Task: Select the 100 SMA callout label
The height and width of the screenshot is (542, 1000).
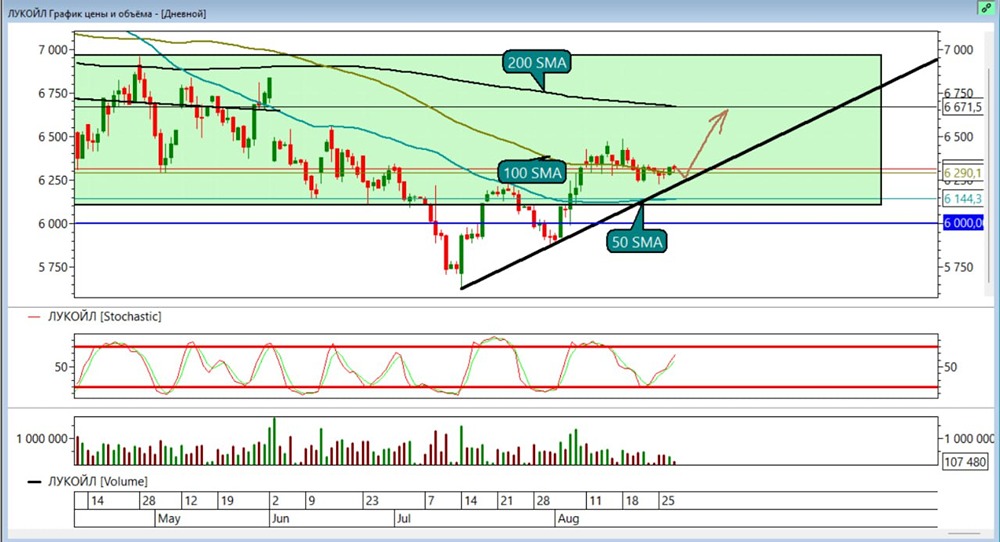Action: pos(533,173)
